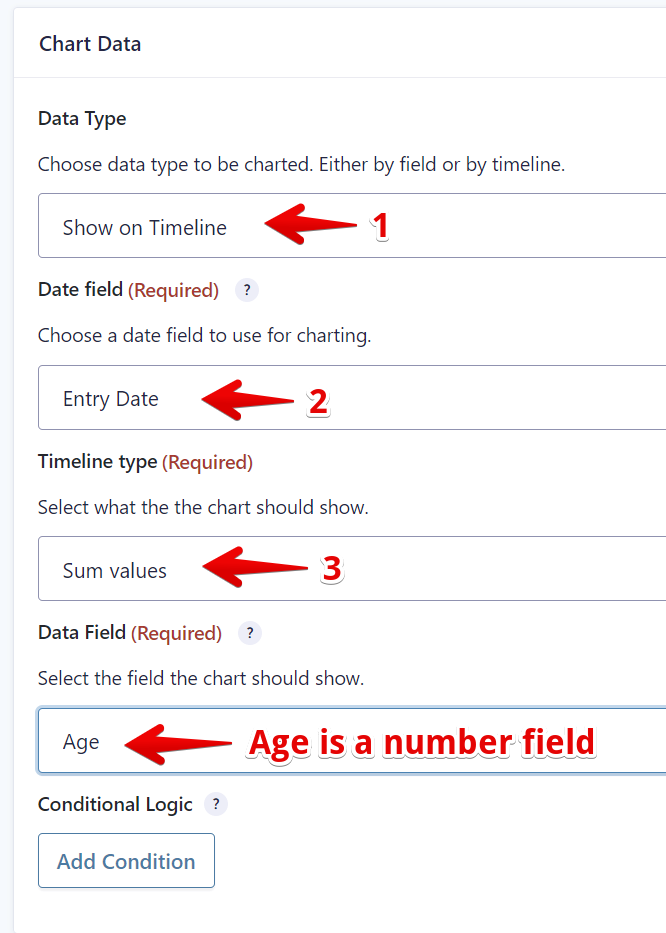The height and width of the screenshot is (933, 666).
Task: Click the Data Field help question-mark icon
Action: point(250,633)
